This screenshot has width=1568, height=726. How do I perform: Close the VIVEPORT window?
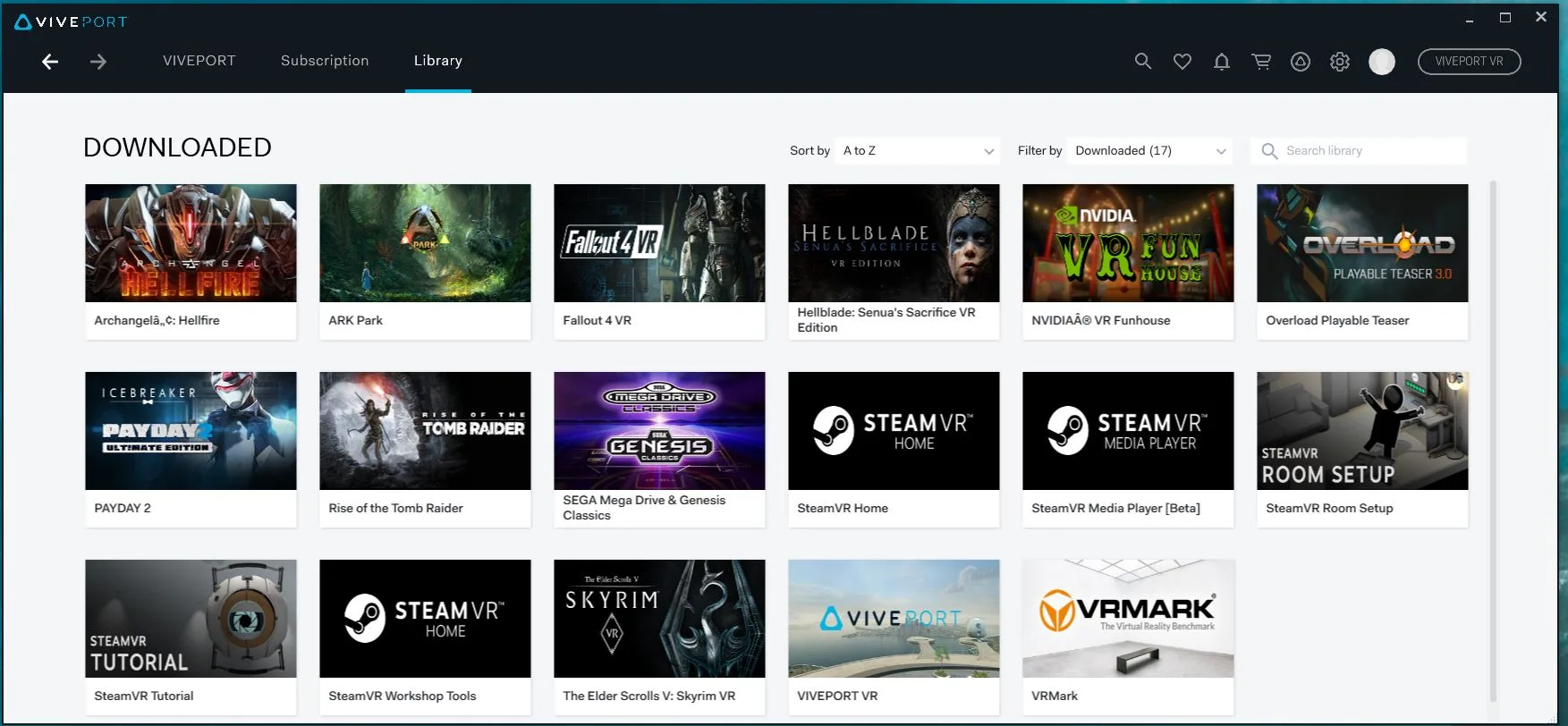click(1541, 17)
